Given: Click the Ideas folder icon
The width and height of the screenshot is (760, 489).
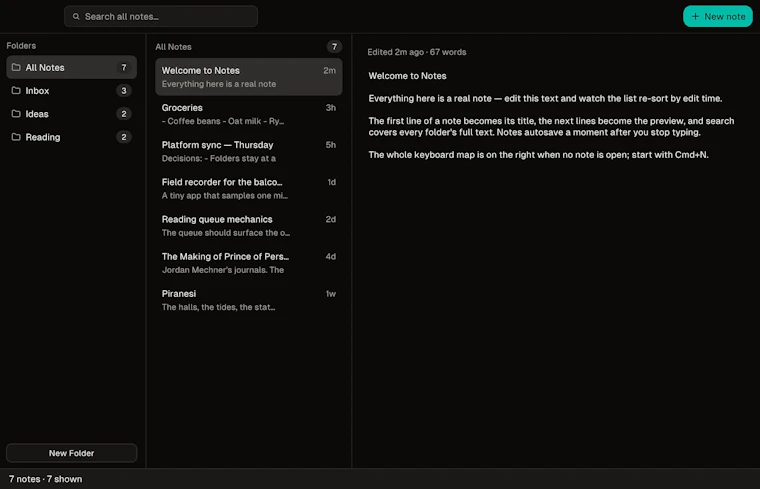Looking at the screenshot, I should (x=16, y=114).
